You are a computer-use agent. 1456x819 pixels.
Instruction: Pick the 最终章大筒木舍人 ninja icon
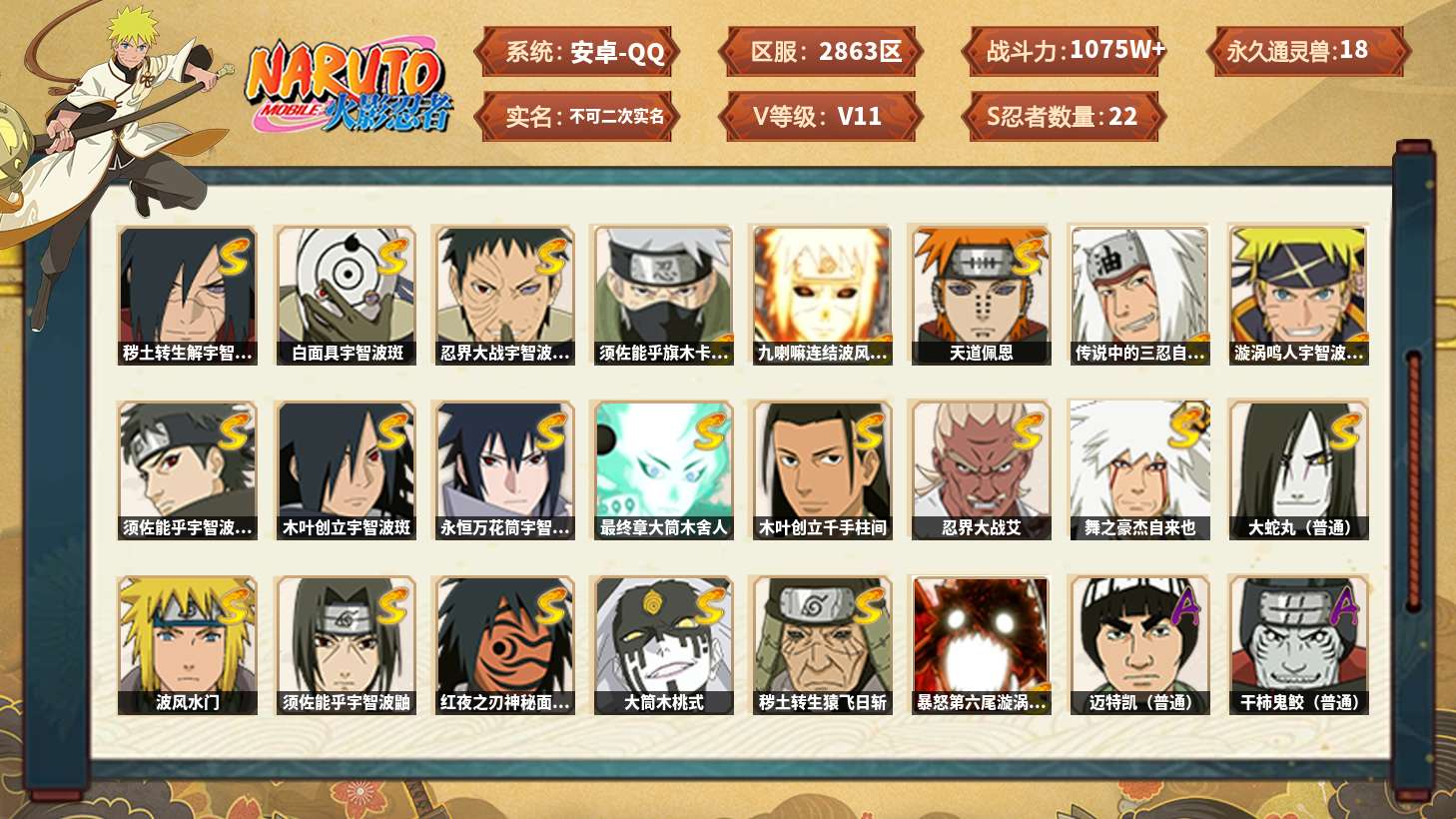coord(664,470)
